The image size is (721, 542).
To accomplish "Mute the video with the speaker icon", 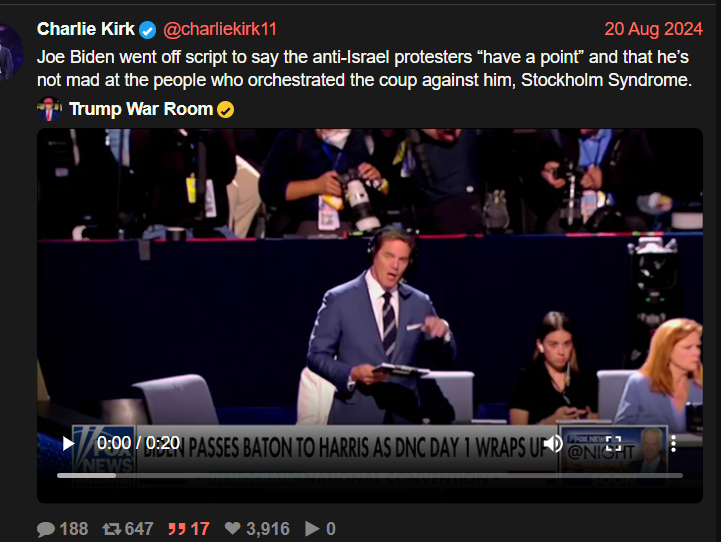I will (553, 444).
